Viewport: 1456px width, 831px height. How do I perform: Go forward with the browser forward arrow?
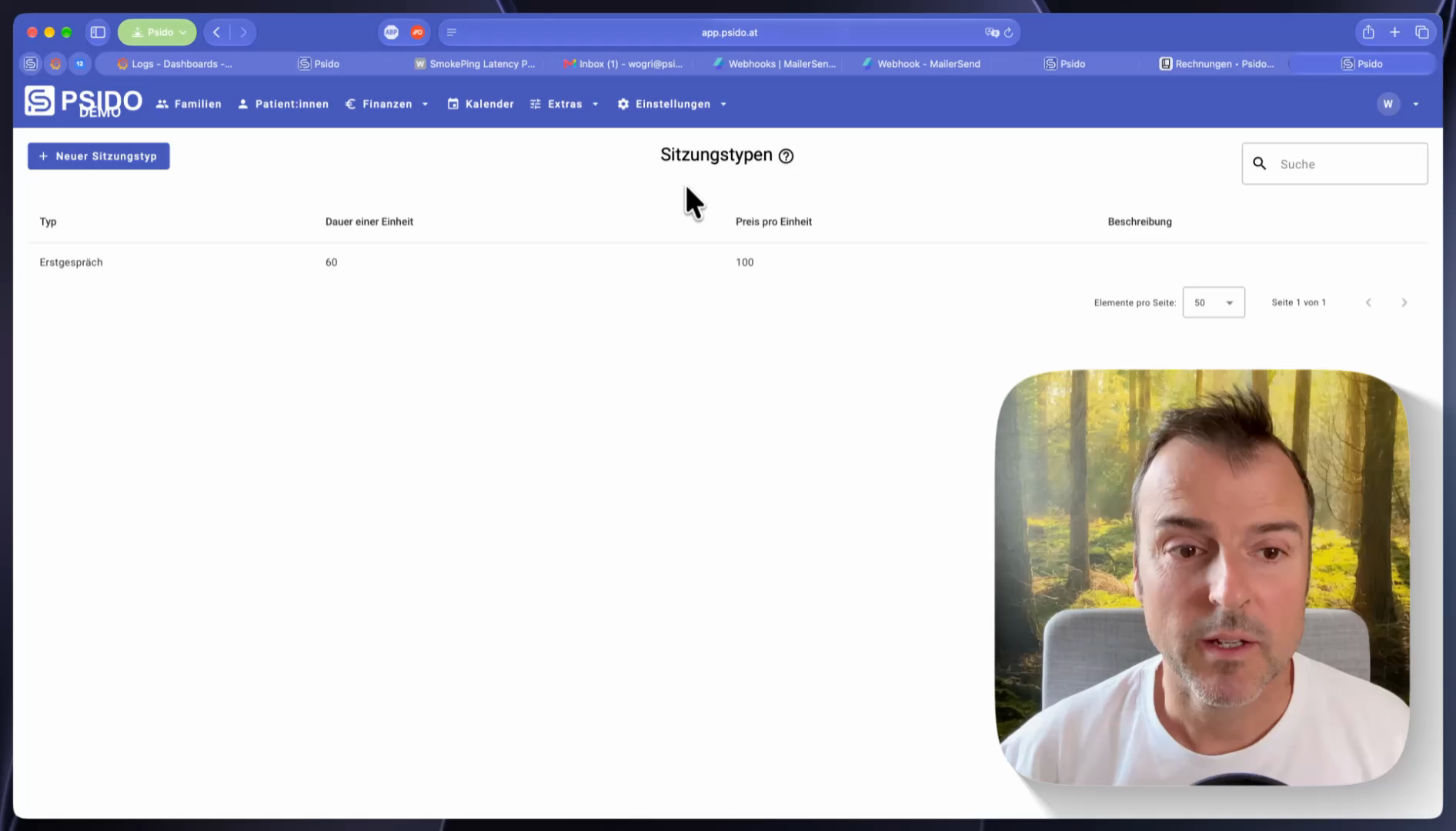tap(243, 32)
